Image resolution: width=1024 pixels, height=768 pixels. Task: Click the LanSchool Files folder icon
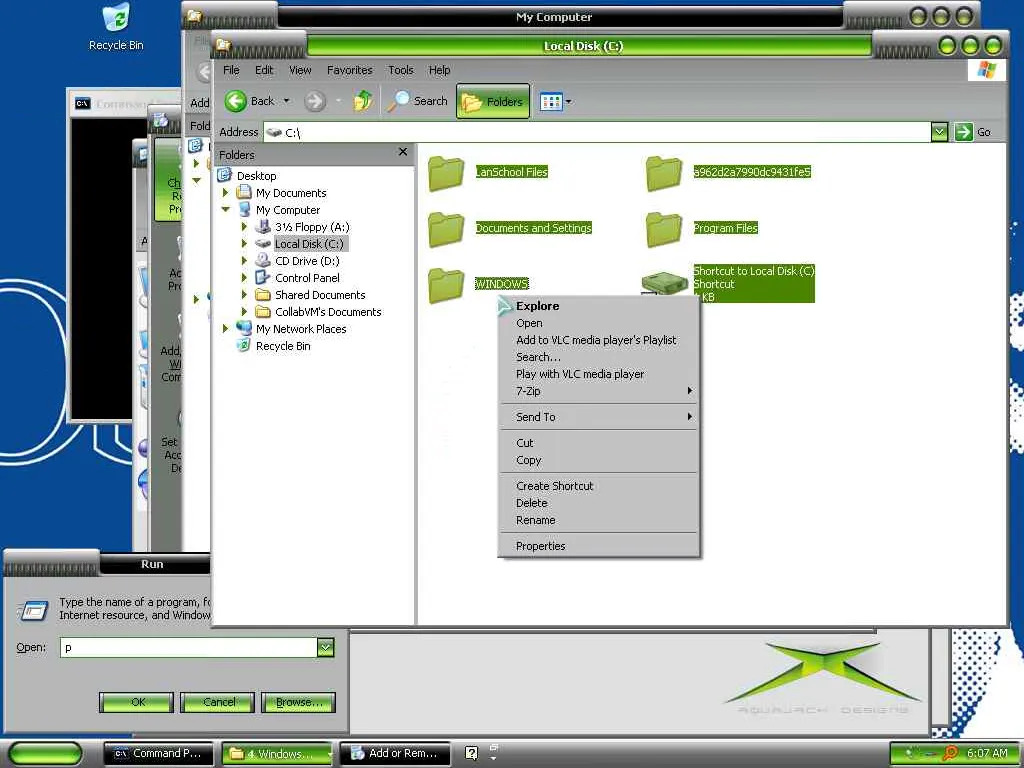(x=446, y=173)
